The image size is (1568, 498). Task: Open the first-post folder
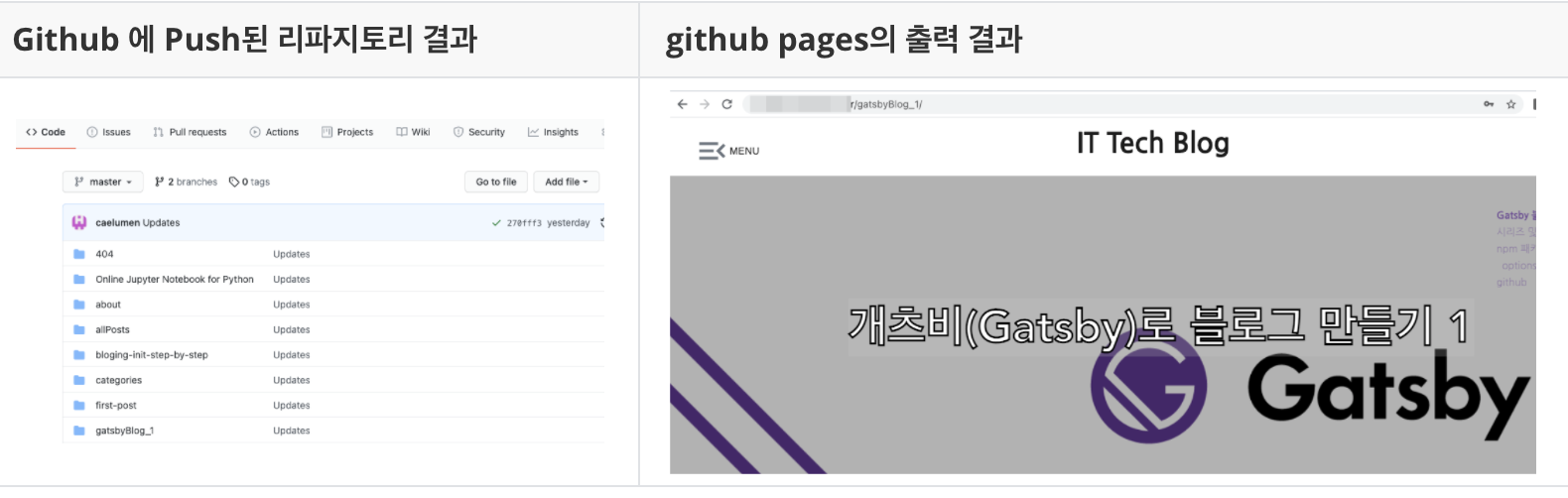tap(116, 406)
